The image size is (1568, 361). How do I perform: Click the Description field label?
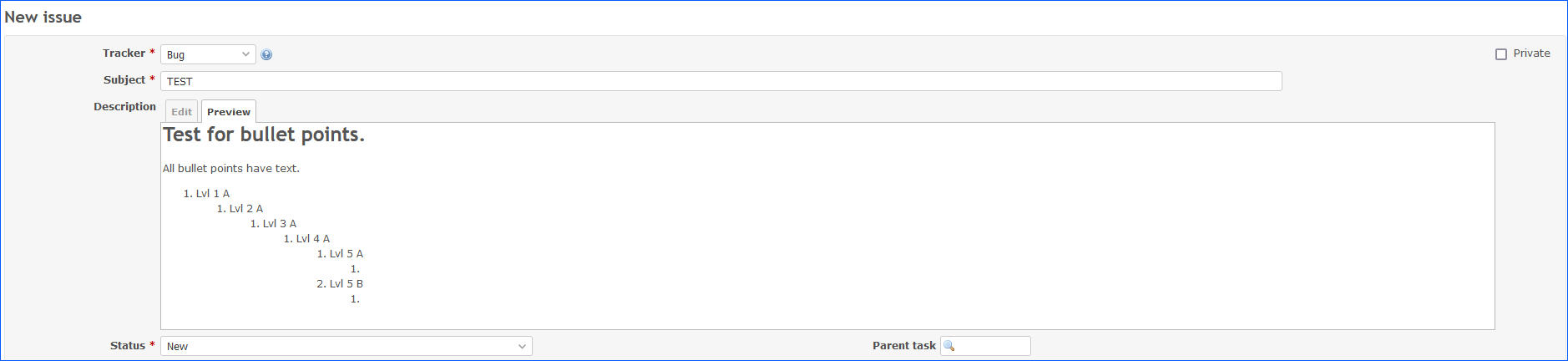(x=124, y=107)
